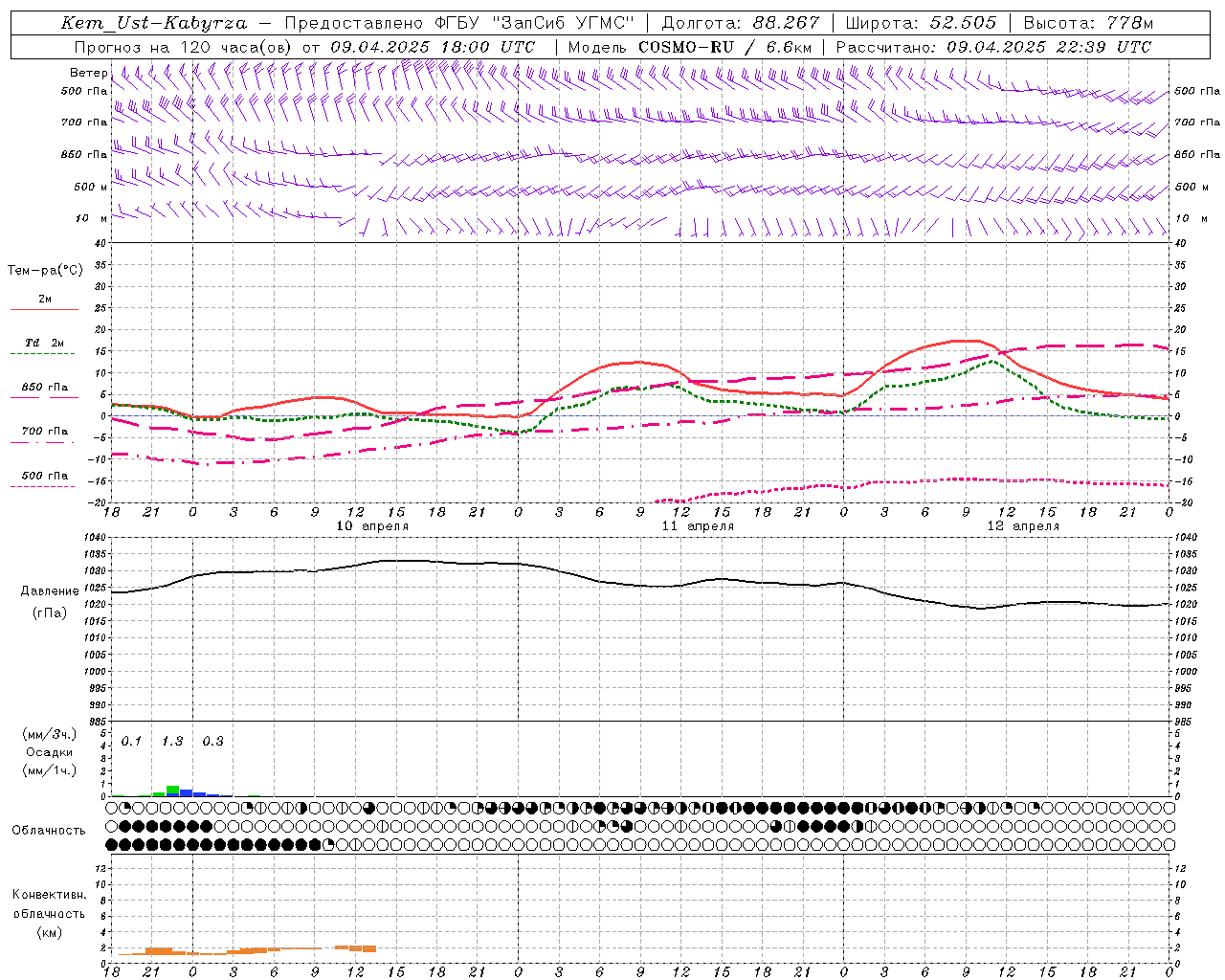Click the (мм/3ч.) precipitation unit label
1225x980 pixels.
[50, 735]
